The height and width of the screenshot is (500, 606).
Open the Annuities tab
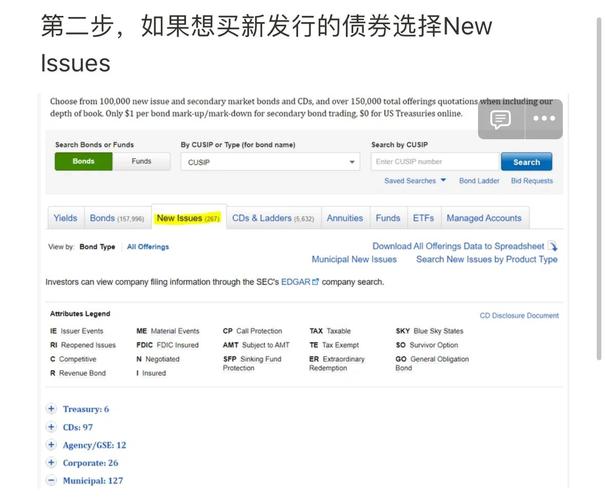coord(345,218)
